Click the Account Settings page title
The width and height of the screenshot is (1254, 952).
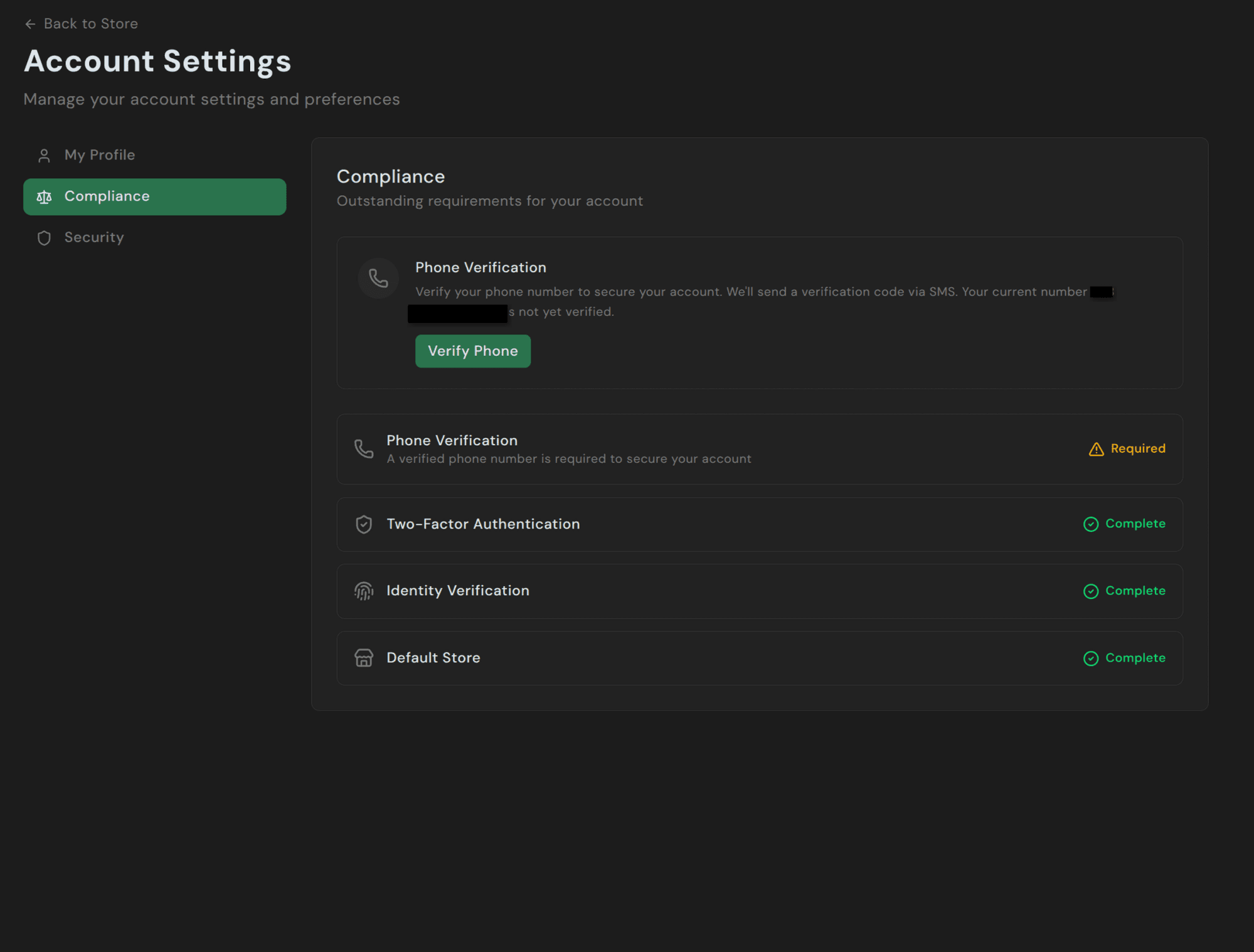[157, 61]
